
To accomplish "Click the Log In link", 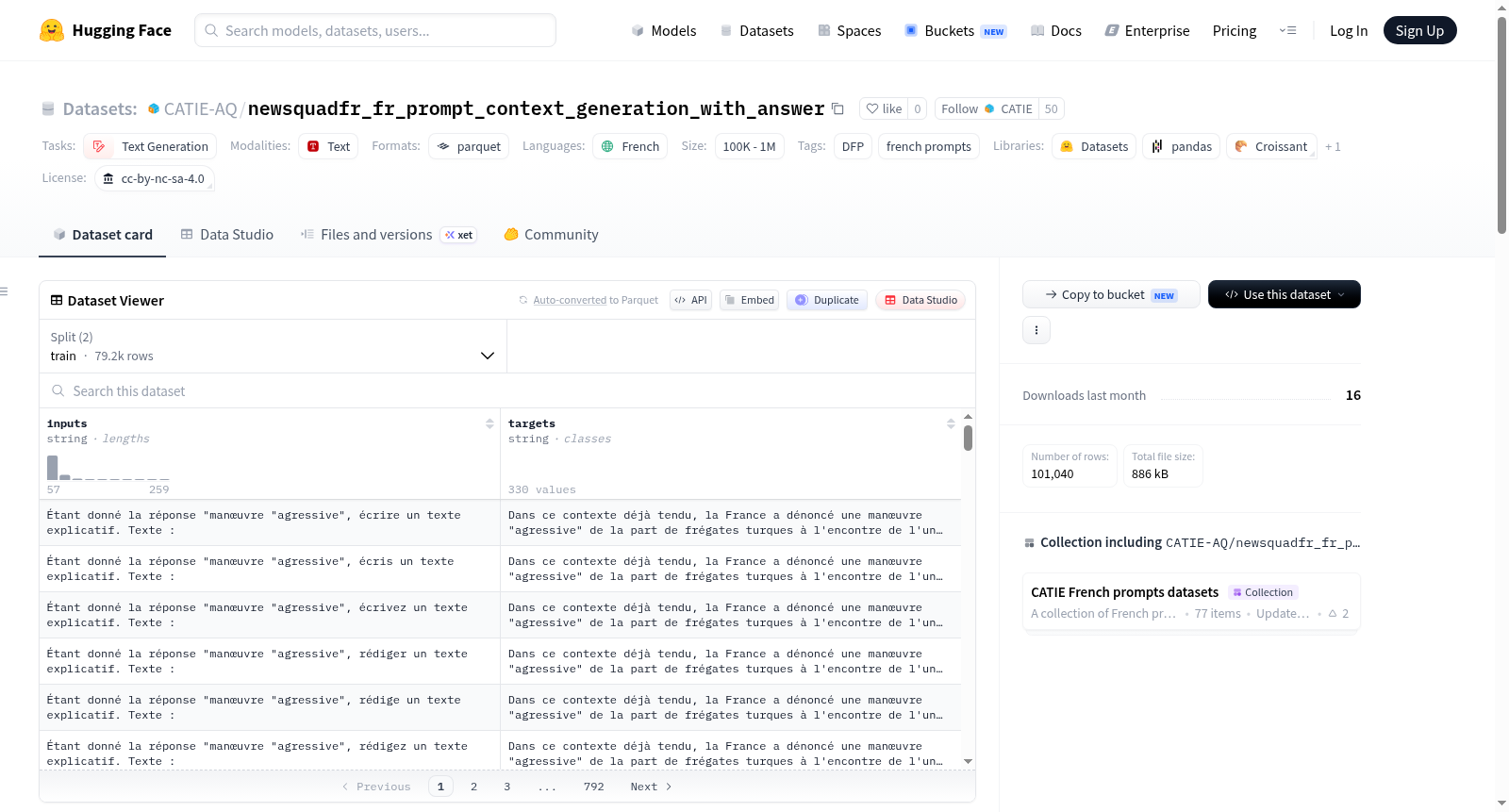I will (1349, 30).
